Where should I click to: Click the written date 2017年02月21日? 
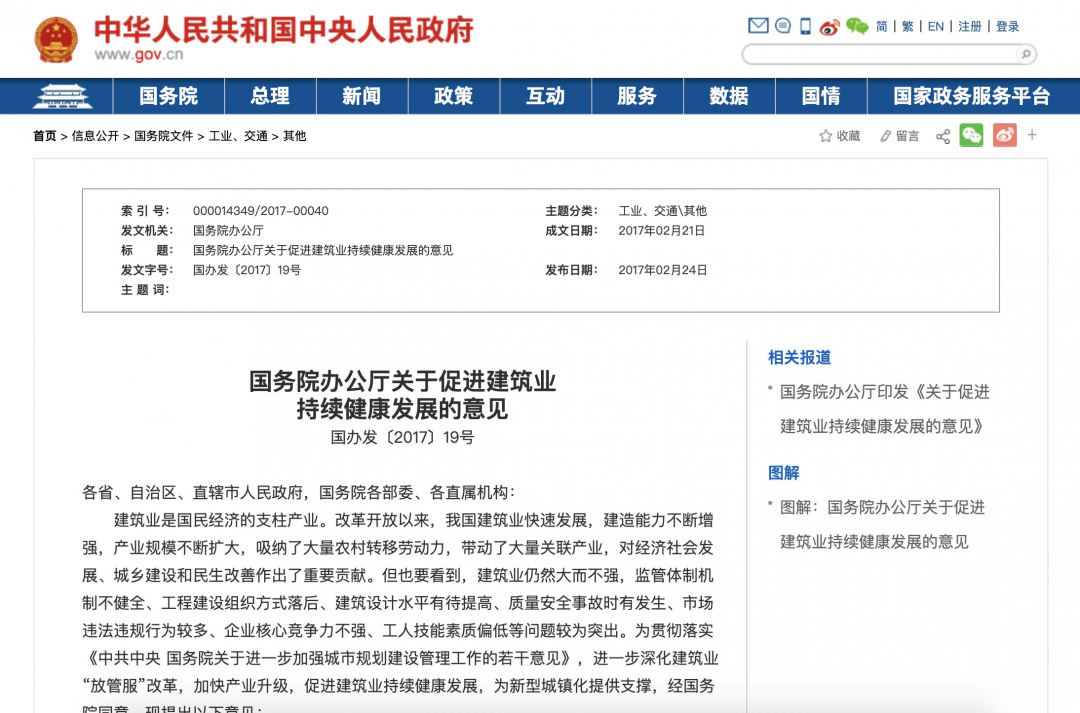pyautogui.click(x=661, y=231)
